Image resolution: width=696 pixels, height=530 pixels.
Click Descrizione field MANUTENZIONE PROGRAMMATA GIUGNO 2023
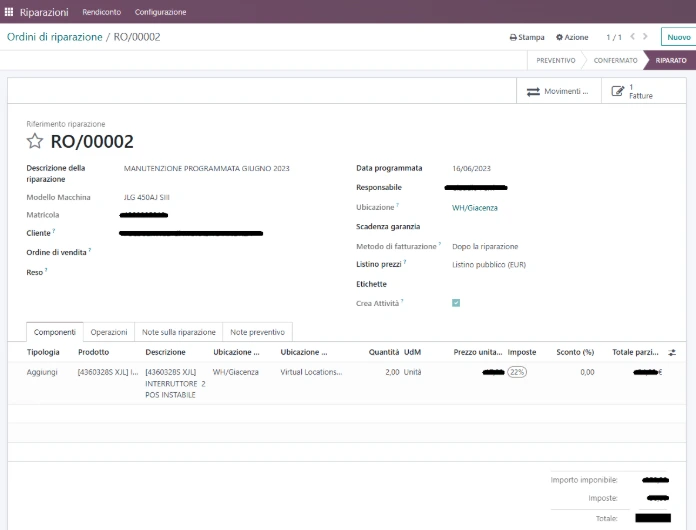pyautogui.click(x=206, y=169)
